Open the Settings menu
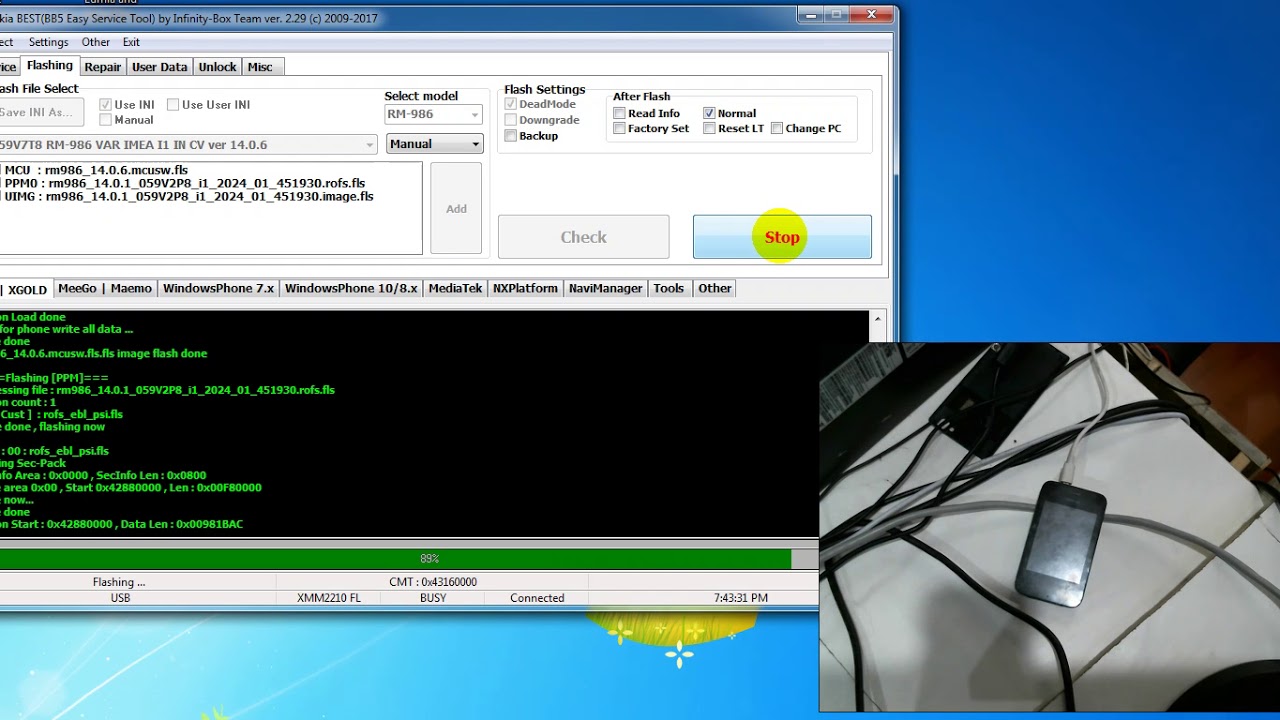 coord(48,42)
